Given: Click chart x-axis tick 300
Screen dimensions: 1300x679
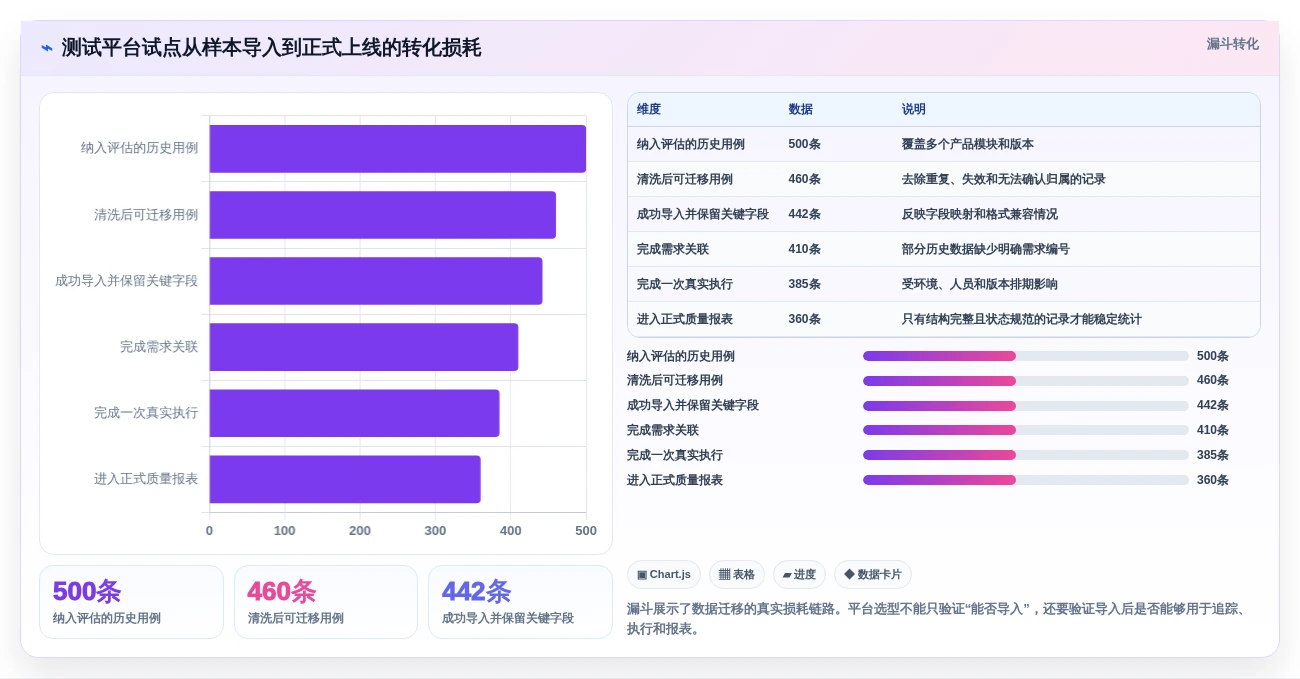Looking at the screenshot, I should point(435,531).
